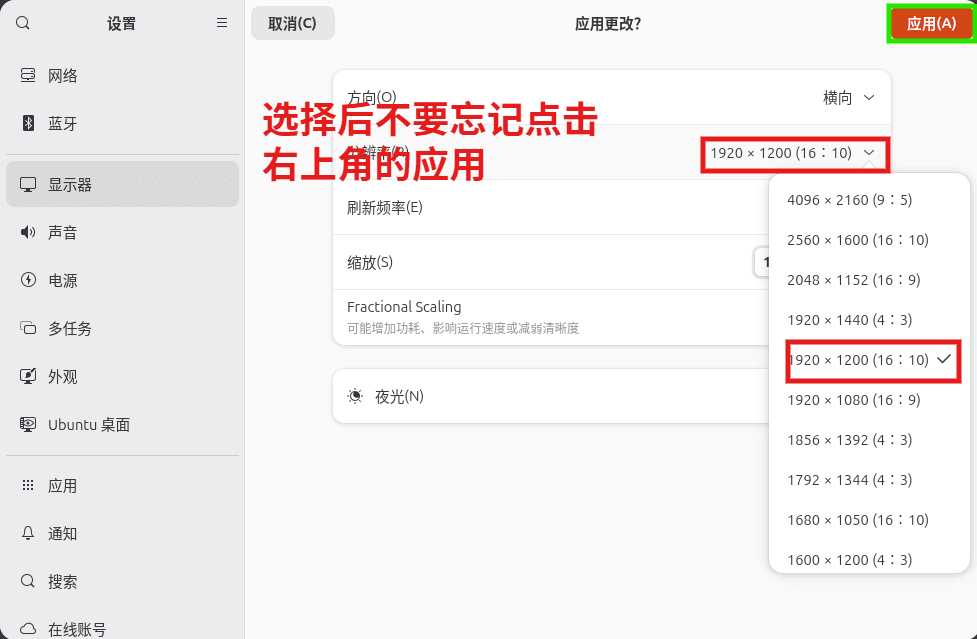The width and height of the screenshot is (977, 639).
Task: Open the 夜光 night light row
Action: [551, 397]
